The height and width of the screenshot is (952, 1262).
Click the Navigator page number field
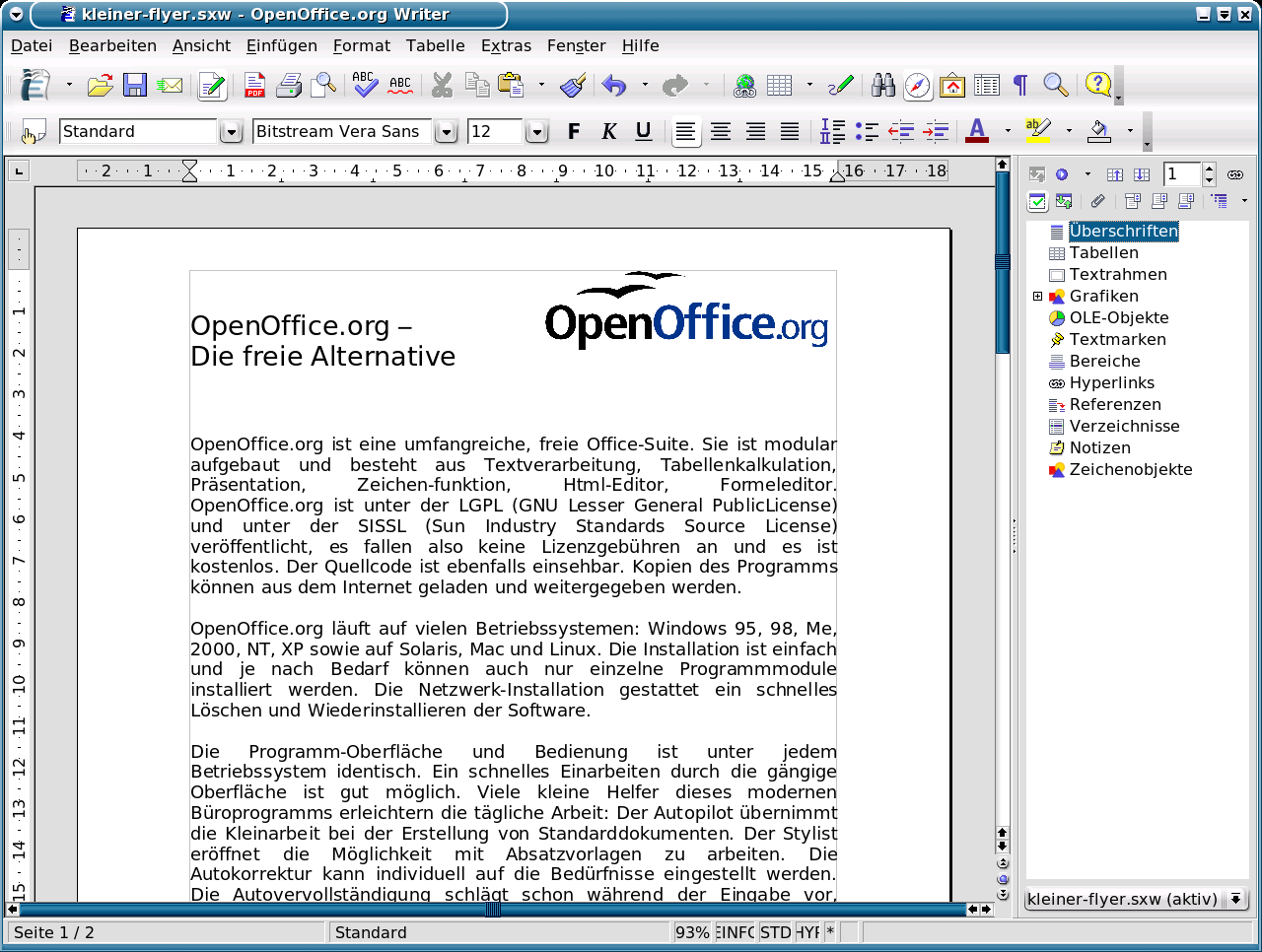1182,174
